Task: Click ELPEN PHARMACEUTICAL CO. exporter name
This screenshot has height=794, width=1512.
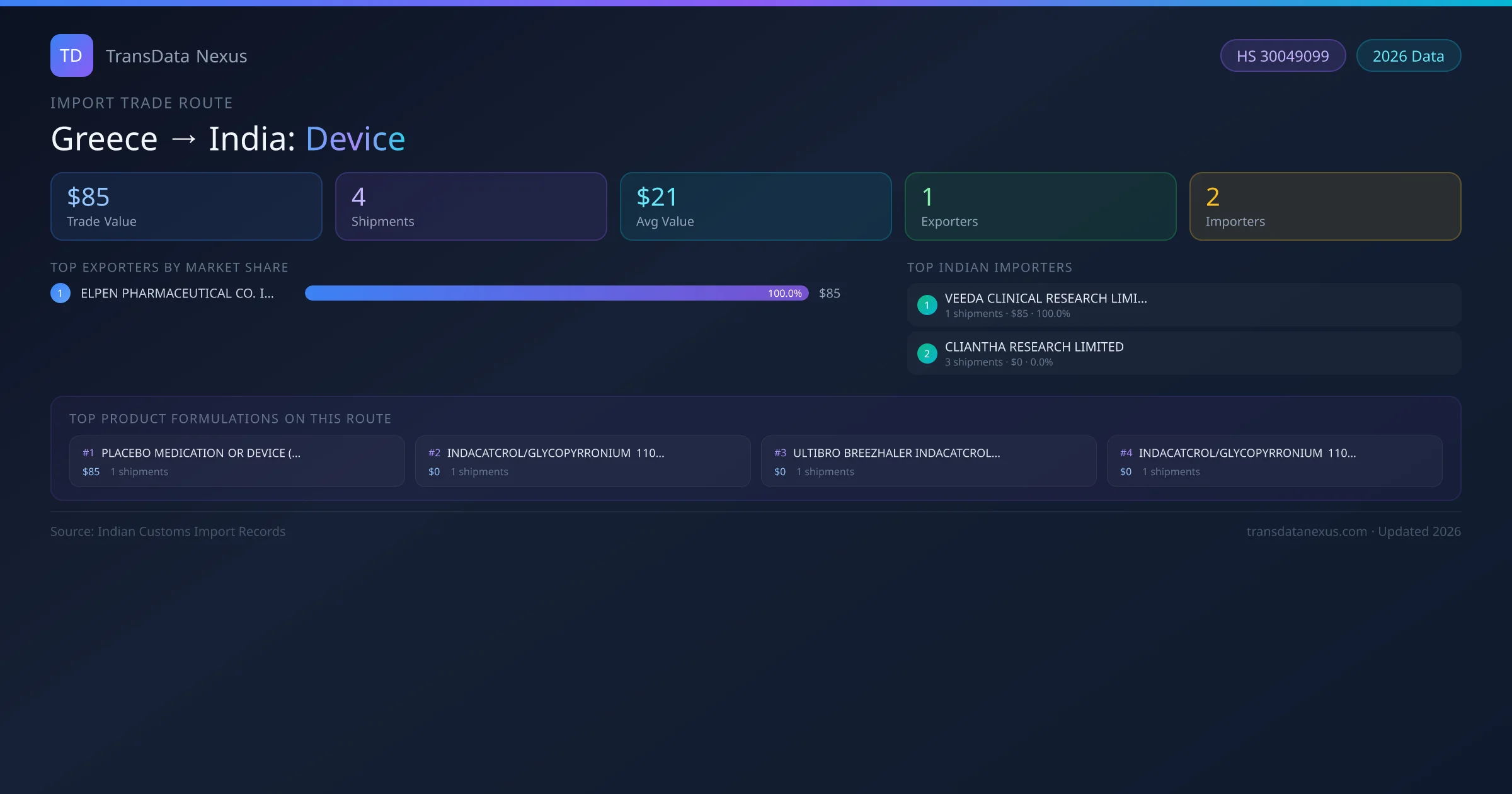Action: click(x=177, y=294)
